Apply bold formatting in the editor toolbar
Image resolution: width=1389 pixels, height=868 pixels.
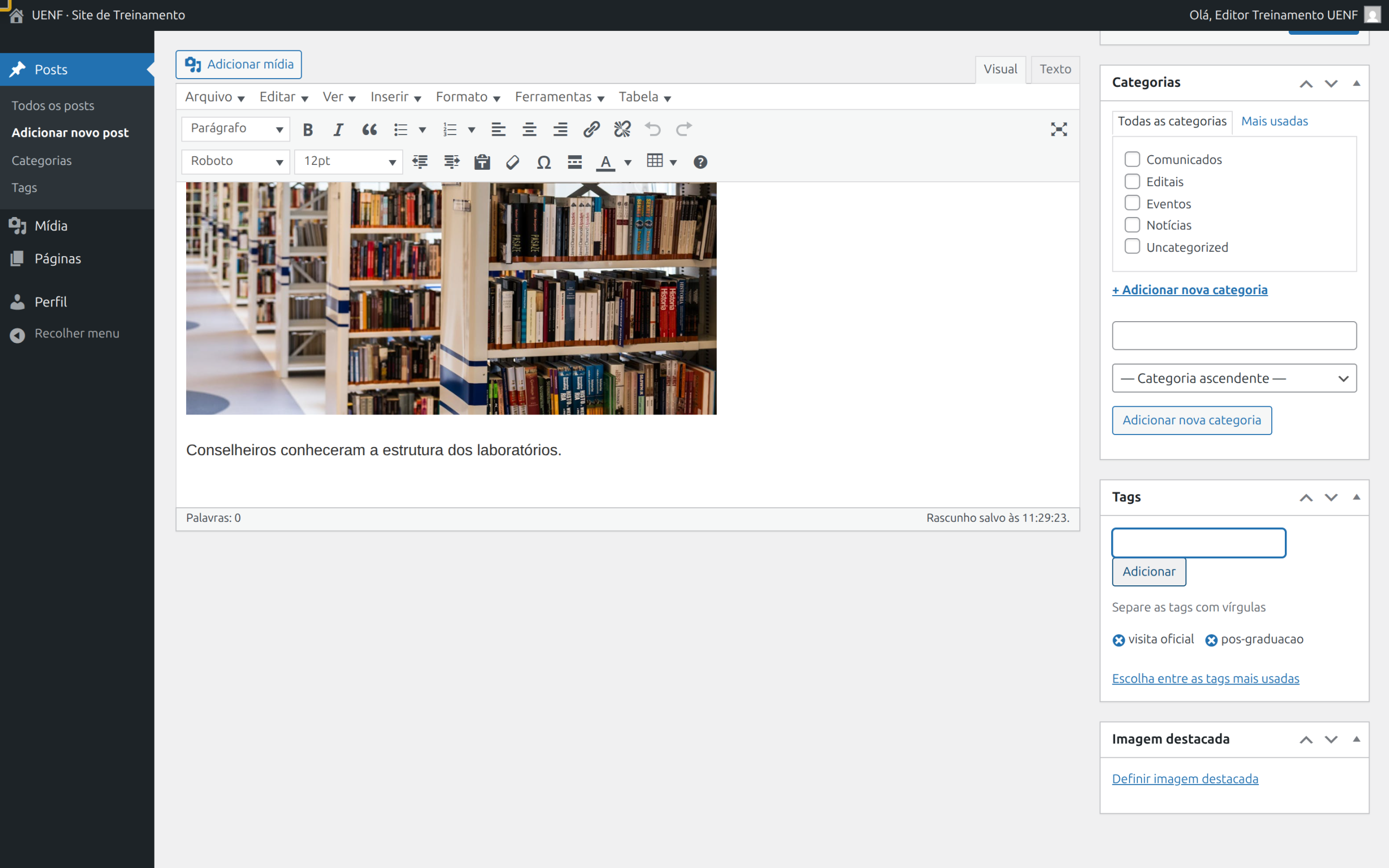pos(308,129)
